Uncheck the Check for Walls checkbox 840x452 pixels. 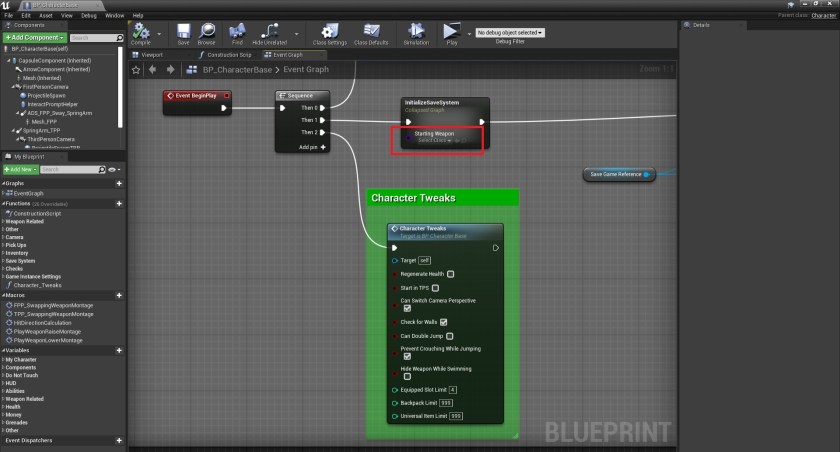(x=443, y=322)
